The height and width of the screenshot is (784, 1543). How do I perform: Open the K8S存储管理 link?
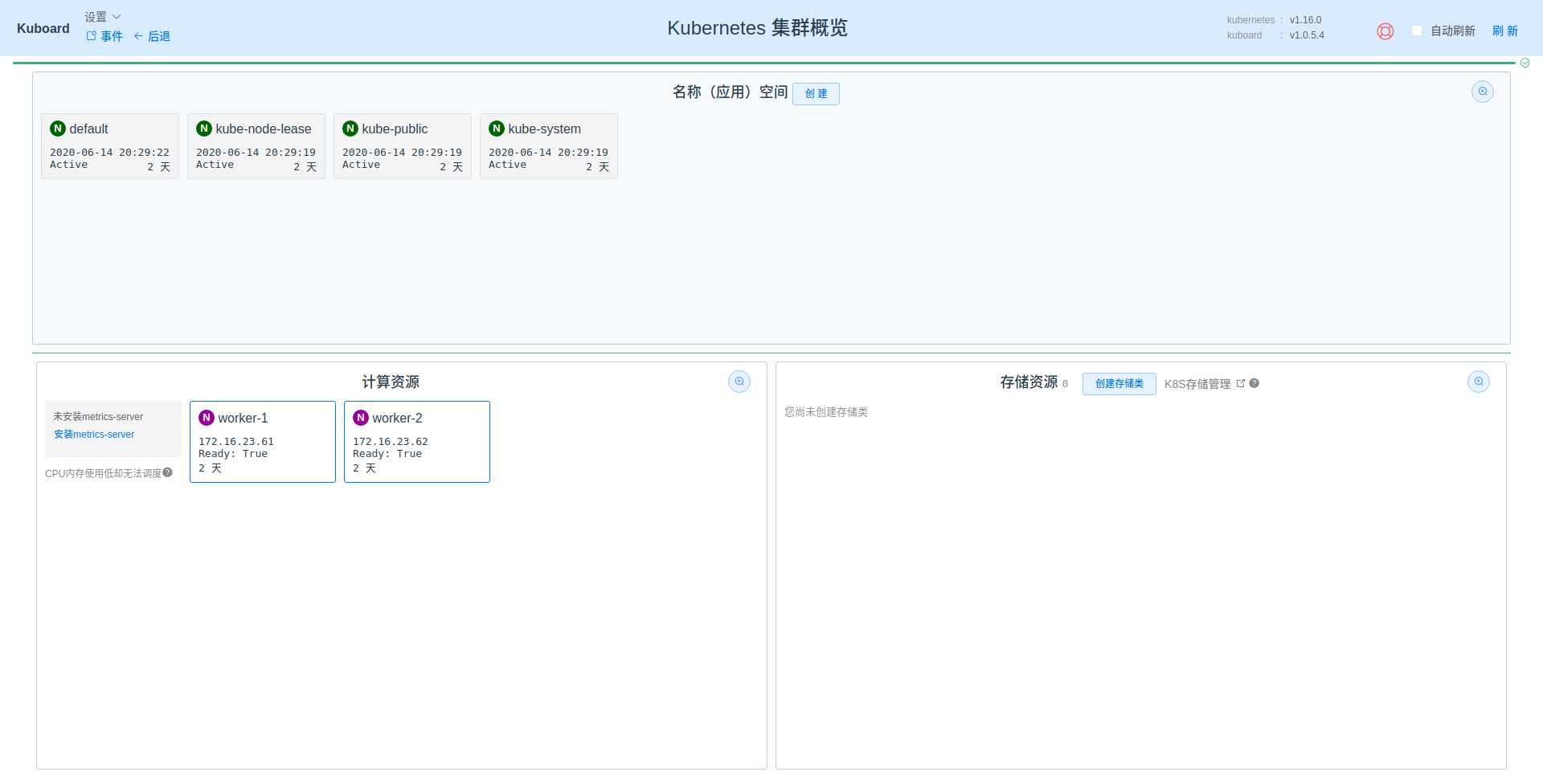(x=1197, y=384)
